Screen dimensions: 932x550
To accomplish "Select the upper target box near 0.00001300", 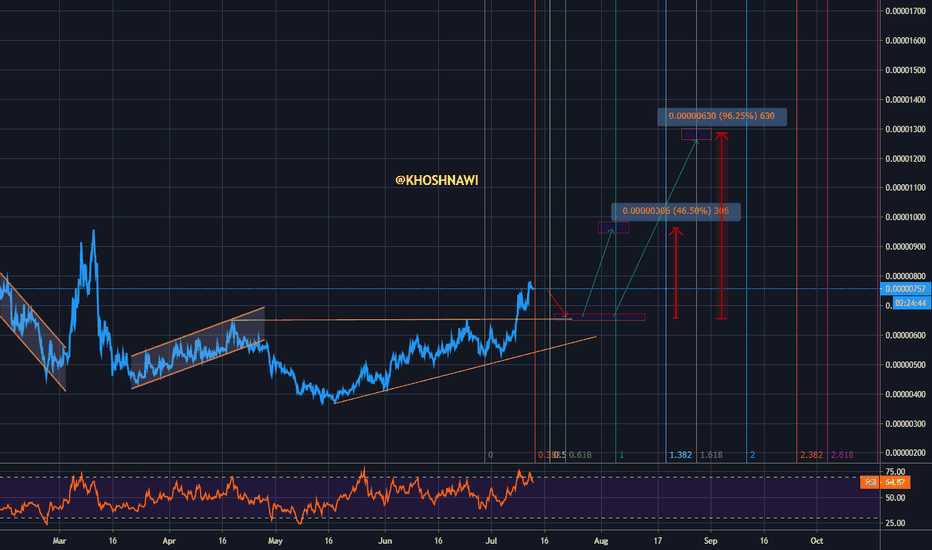I will click(x=696, y=134).
